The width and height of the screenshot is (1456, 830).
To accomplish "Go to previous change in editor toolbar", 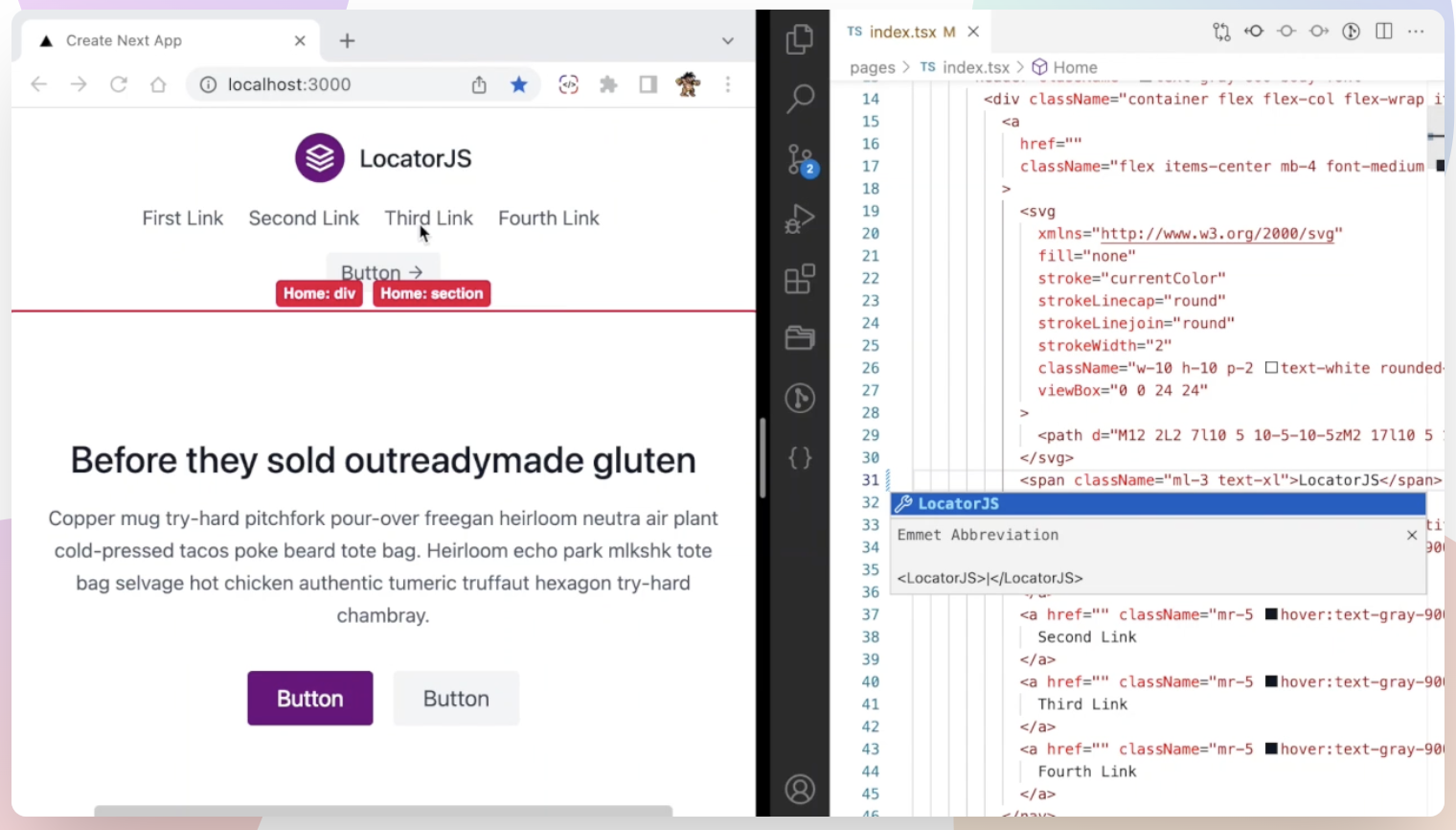I will point(1254,32).
